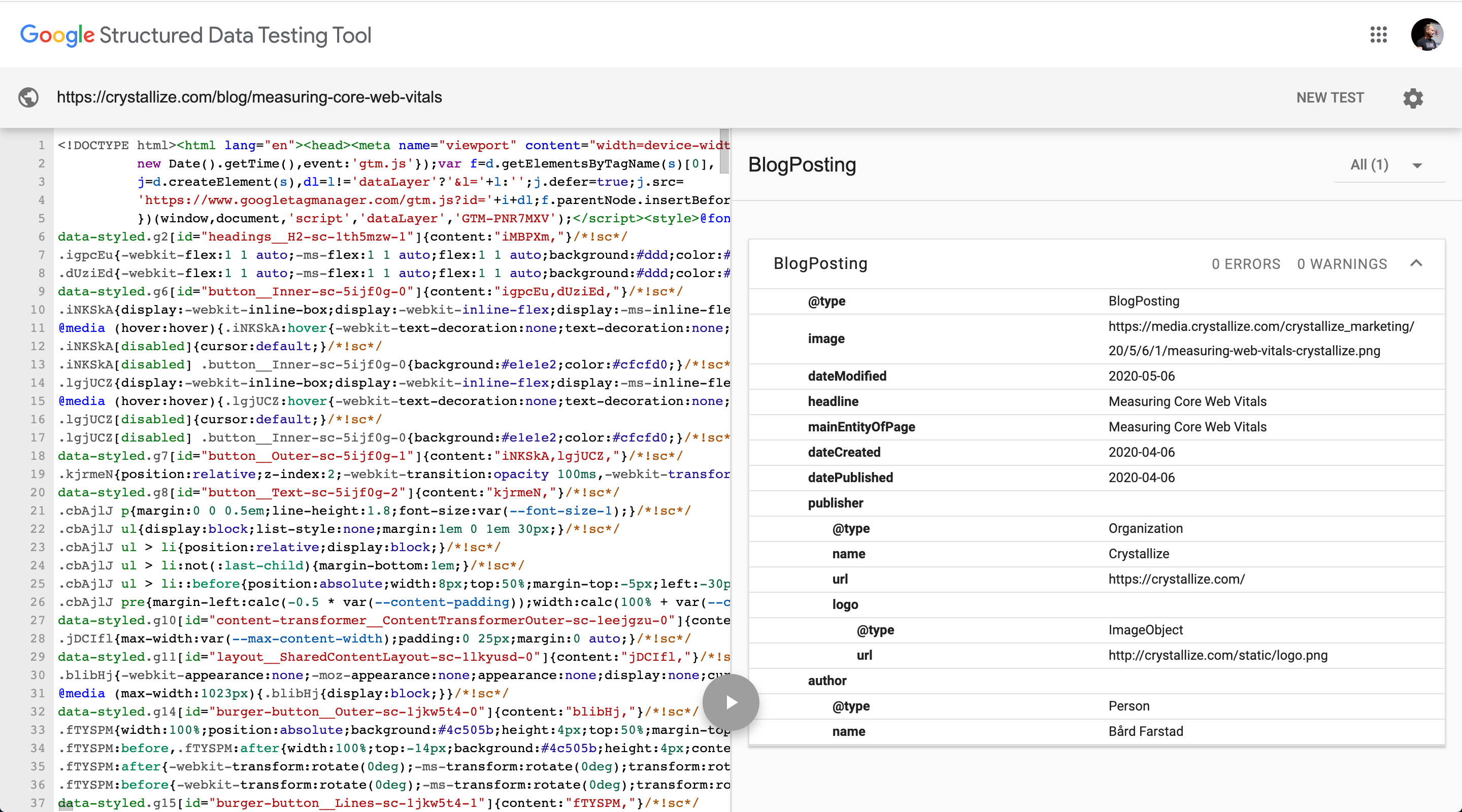Click the https://crystallize.com/ url value
Screen dimensions: 1462x812
click(x=1177, y=580)
